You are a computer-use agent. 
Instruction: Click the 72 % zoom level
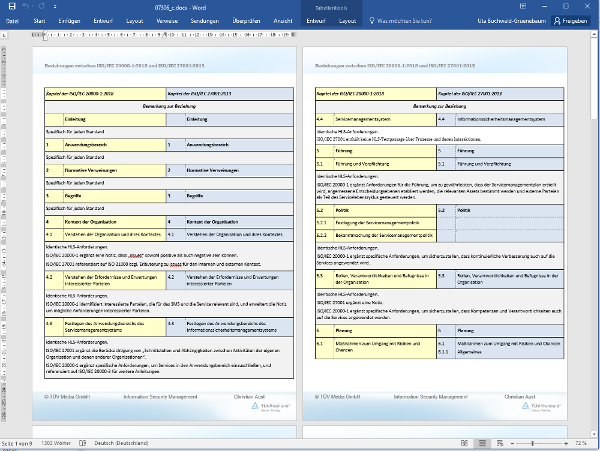(x=580, y=443)
